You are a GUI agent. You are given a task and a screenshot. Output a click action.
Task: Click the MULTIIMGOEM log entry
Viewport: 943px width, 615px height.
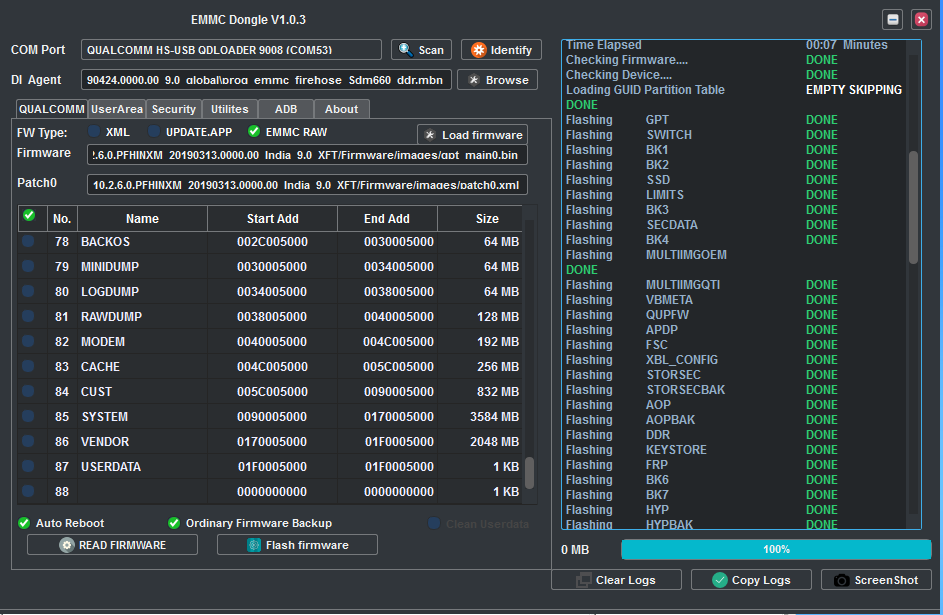(x=686, y=255)
